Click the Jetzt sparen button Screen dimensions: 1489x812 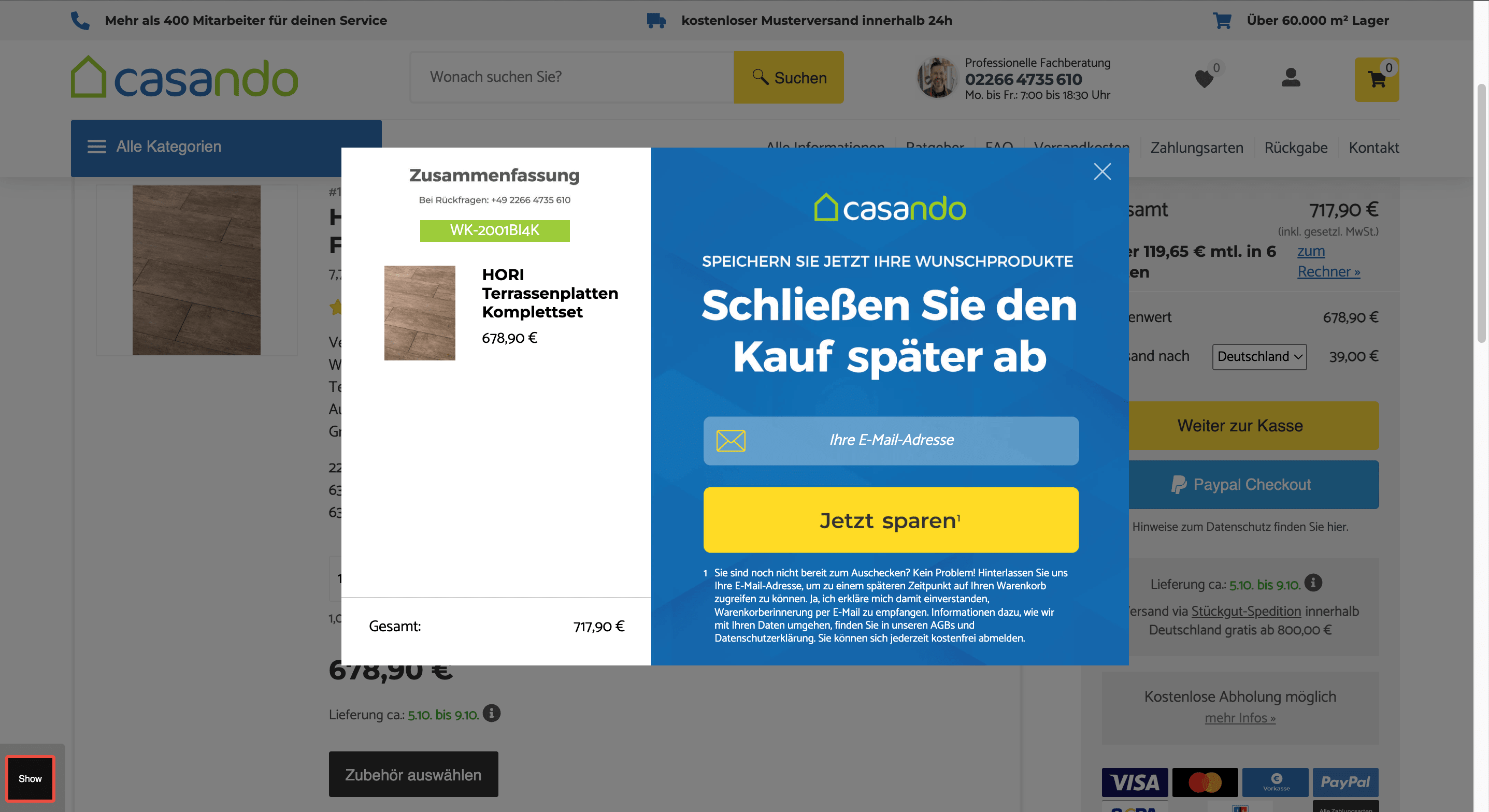point(890,520)
